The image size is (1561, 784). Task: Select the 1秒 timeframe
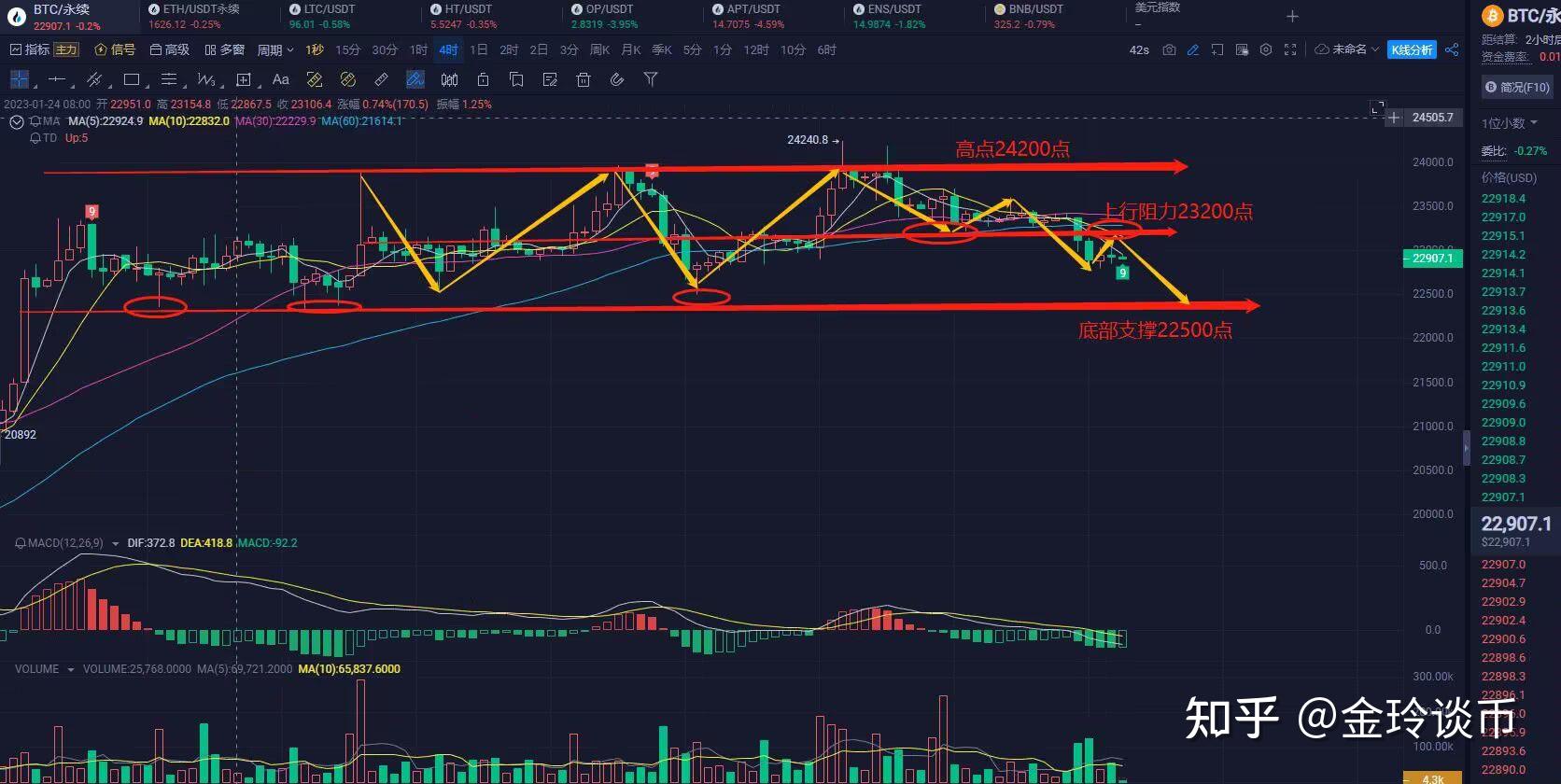click(315, 49)
